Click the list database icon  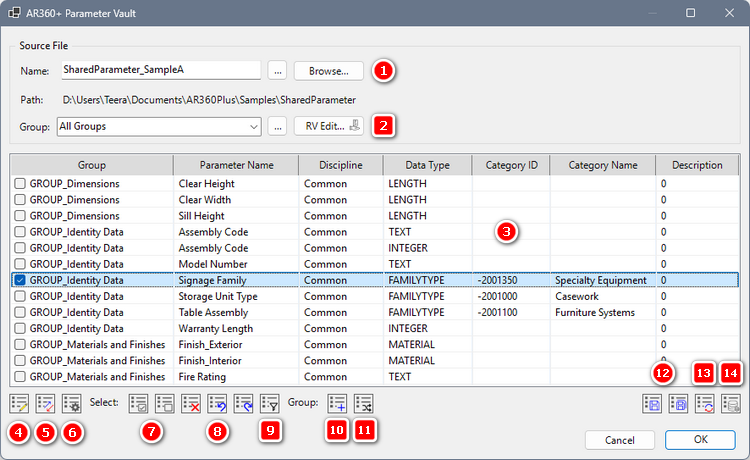[731, 403]
